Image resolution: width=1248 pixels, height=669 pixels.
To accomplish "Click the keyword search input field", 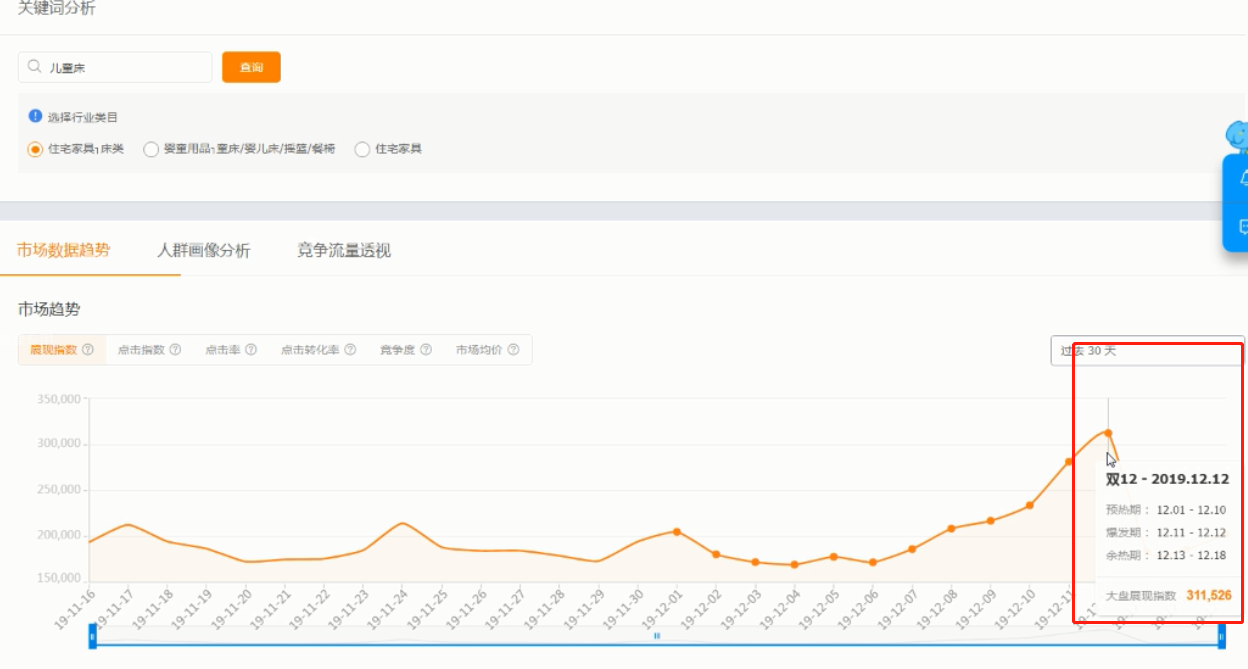I will (125, 67).
